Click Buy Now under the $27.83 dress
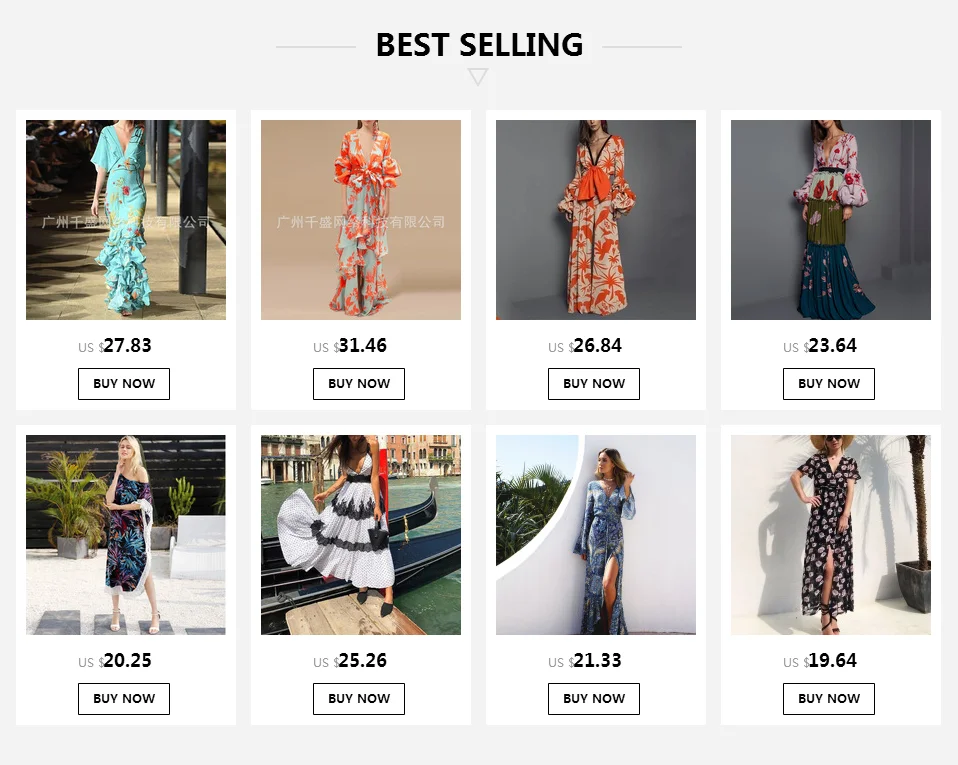 point(124,384)
